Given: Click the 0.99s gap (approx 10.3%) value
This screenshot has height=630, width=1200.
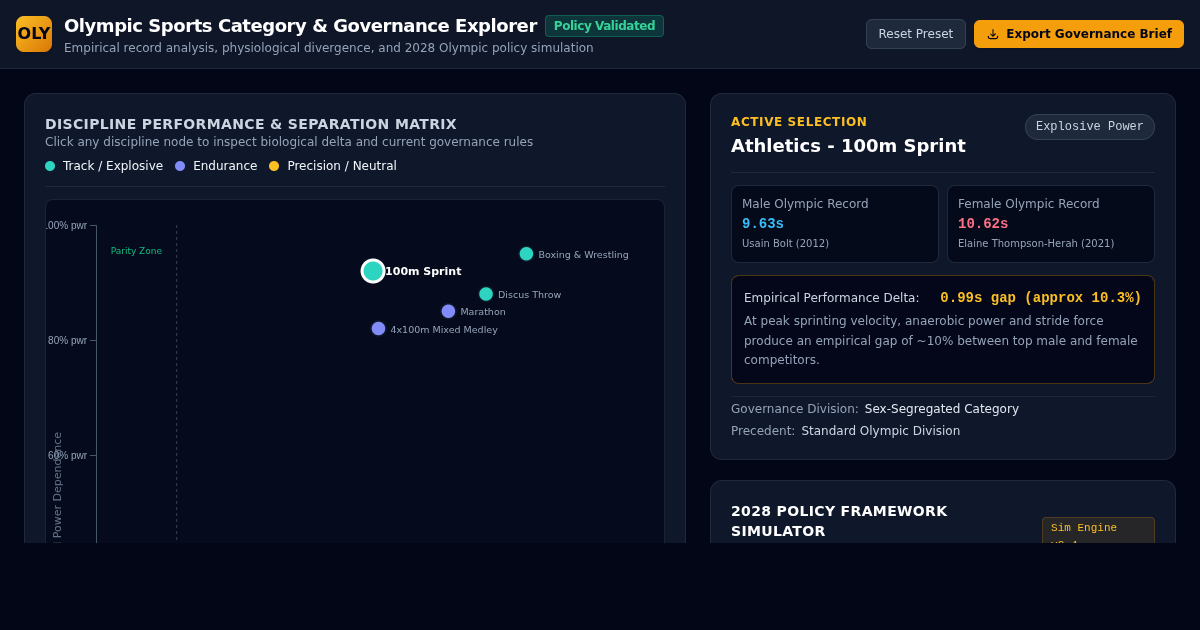Looking at the screenshot, I should 1041,298.
